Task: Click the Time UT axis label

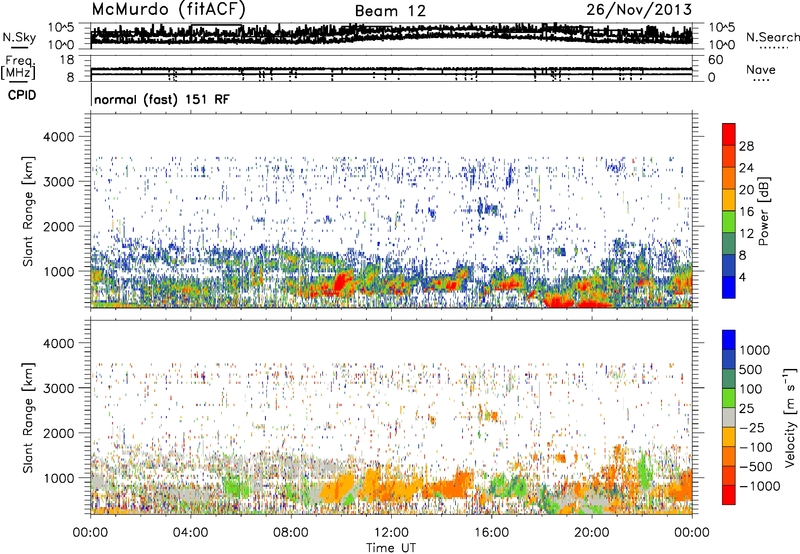Action: 391,547
